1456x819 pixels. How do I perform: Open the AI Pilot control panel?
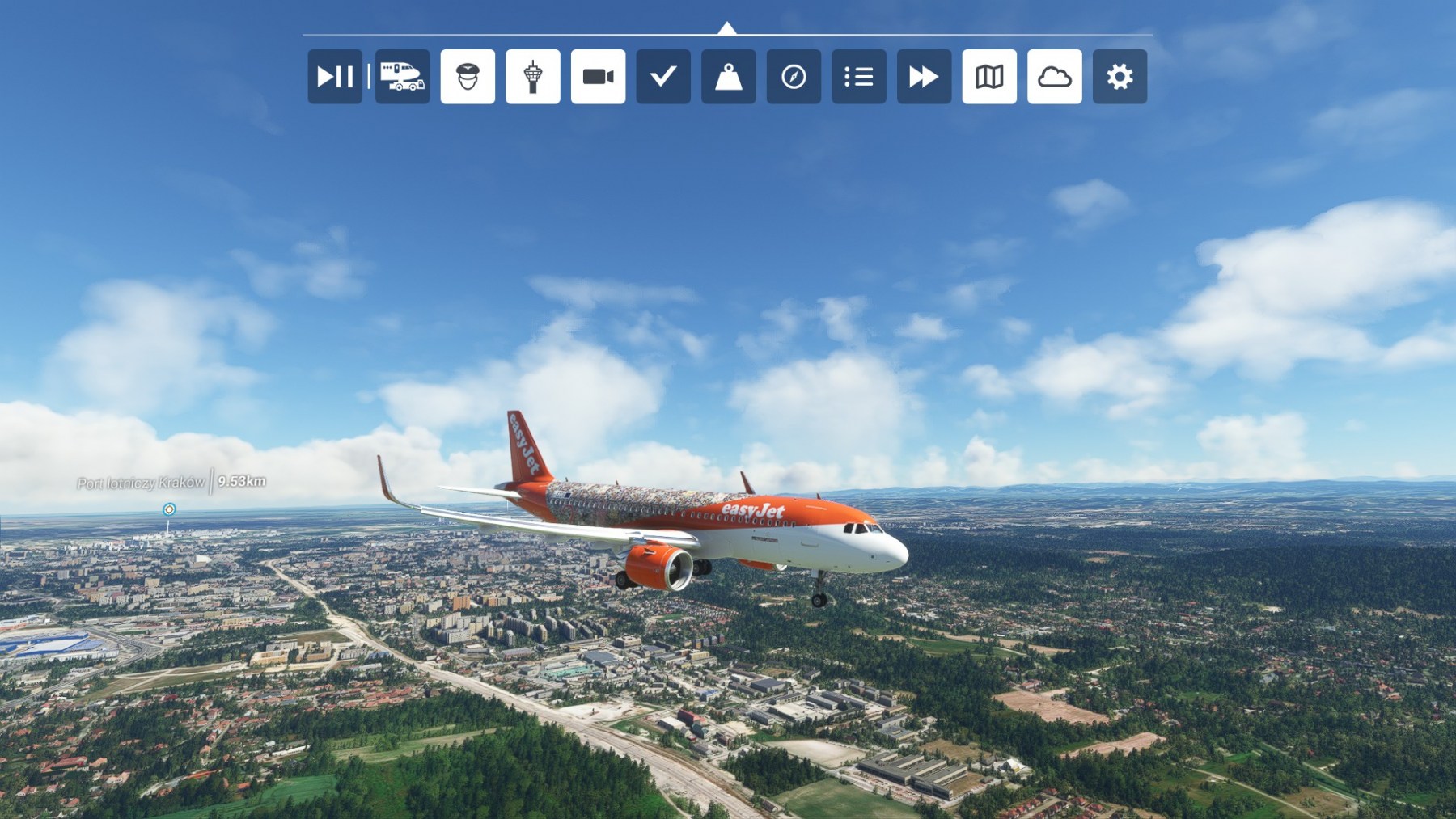[468, 77]
